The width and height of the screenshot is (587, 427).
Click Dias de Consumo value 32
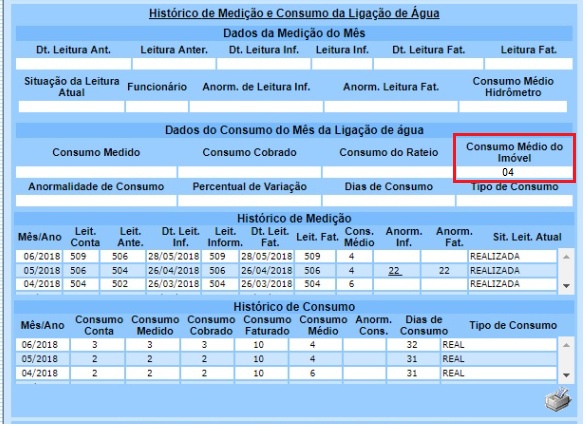(412, 345)
